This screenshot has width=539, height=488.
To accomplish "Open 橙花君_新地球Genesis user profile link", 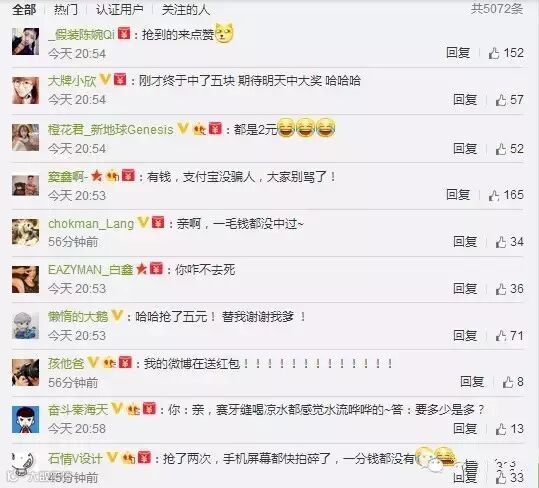I will pyautogui.click(x=111, y=130).
